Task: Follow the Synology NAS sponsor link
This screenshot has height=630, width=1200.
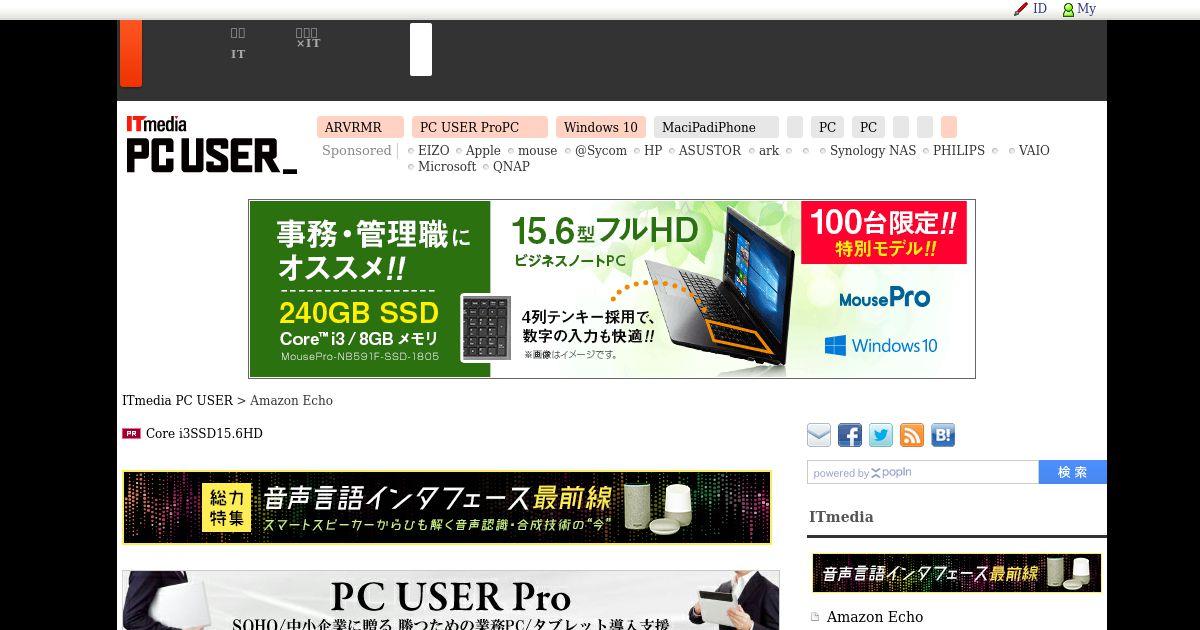Action: pos(873,151)
